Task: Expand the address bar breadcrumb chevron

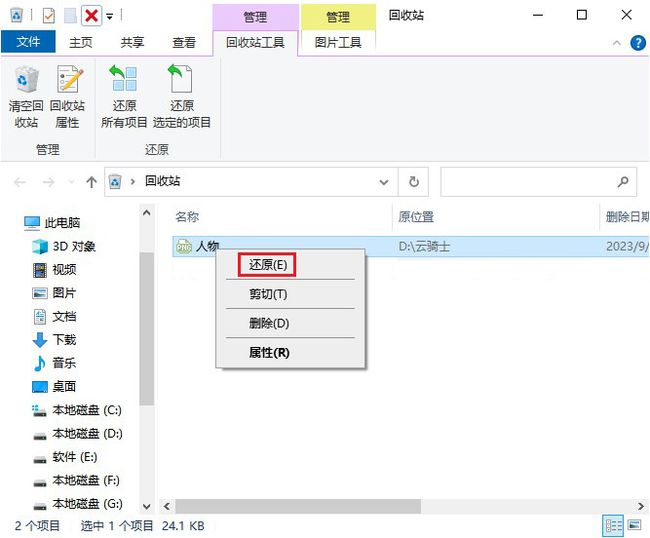Action: (x=133, y=182)
